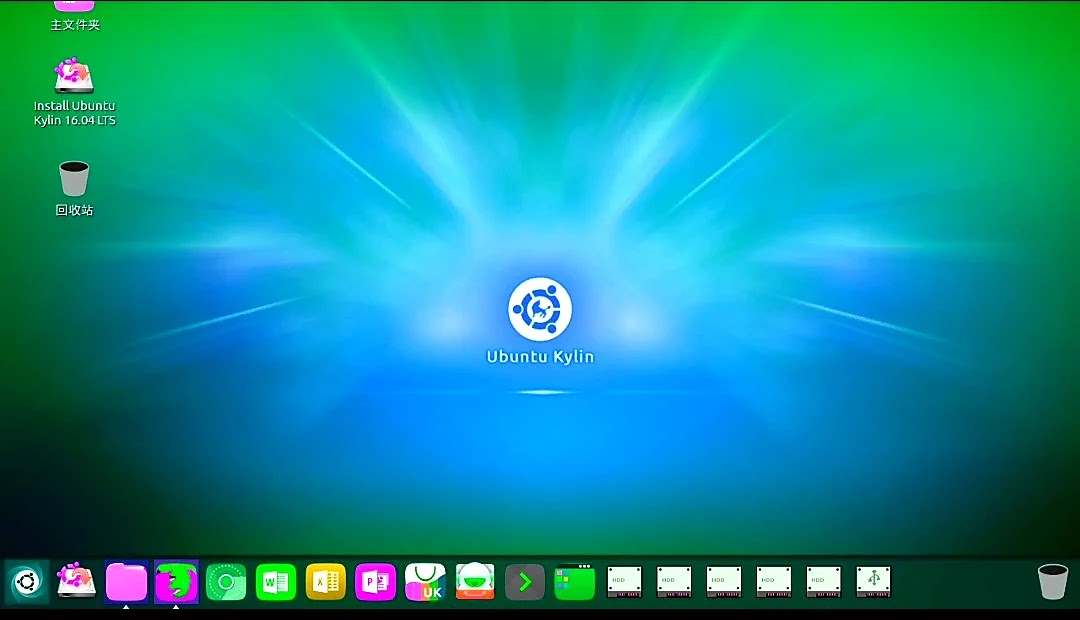Click the 主文件夹 desktop label

[x=75, y=25]
